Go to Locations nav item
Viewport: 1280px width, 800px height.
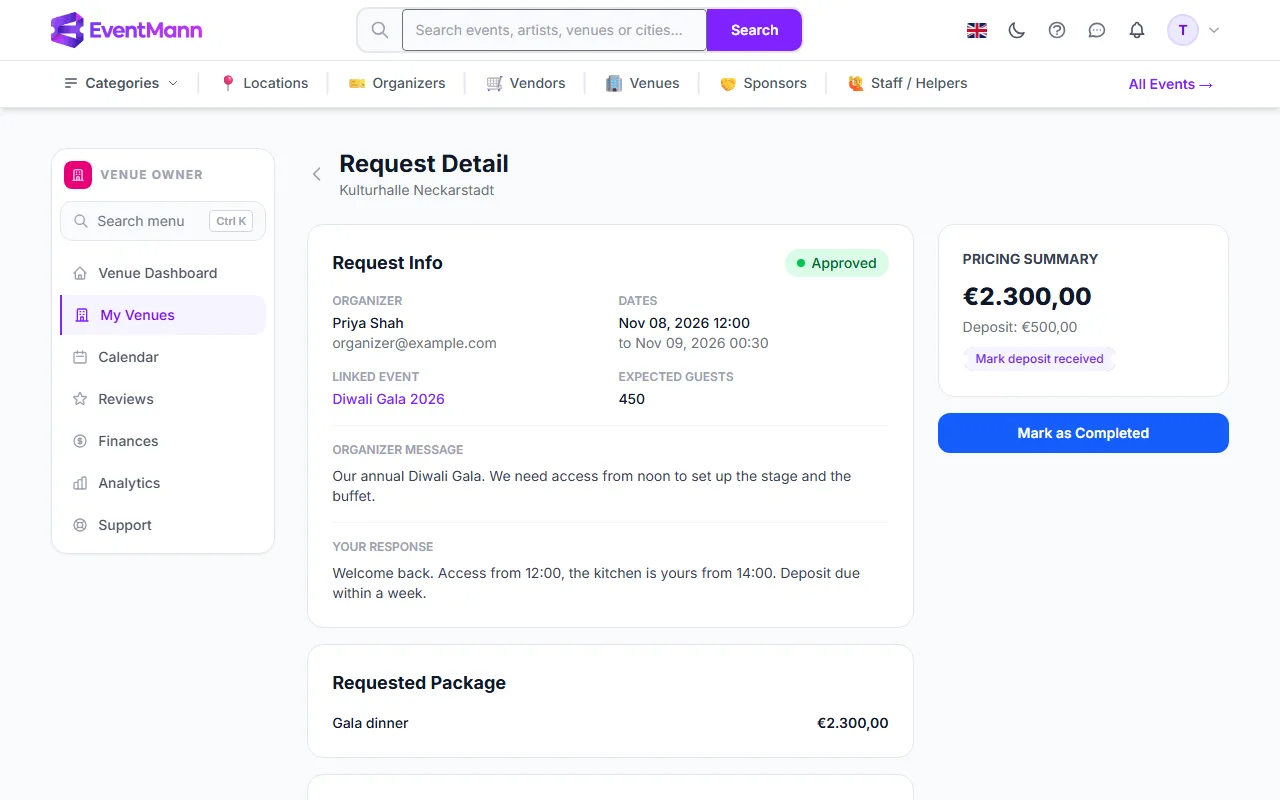(264, 83)
